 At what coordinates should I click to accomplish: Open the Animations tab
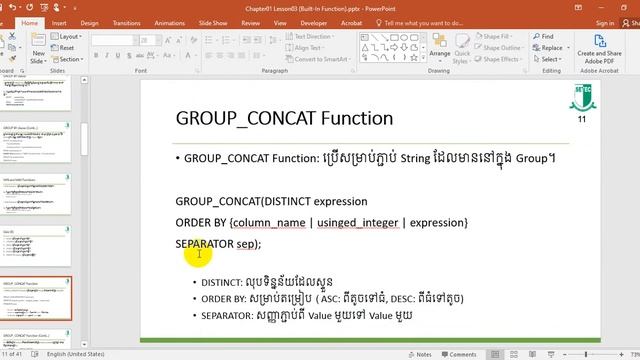click(170, 23)
